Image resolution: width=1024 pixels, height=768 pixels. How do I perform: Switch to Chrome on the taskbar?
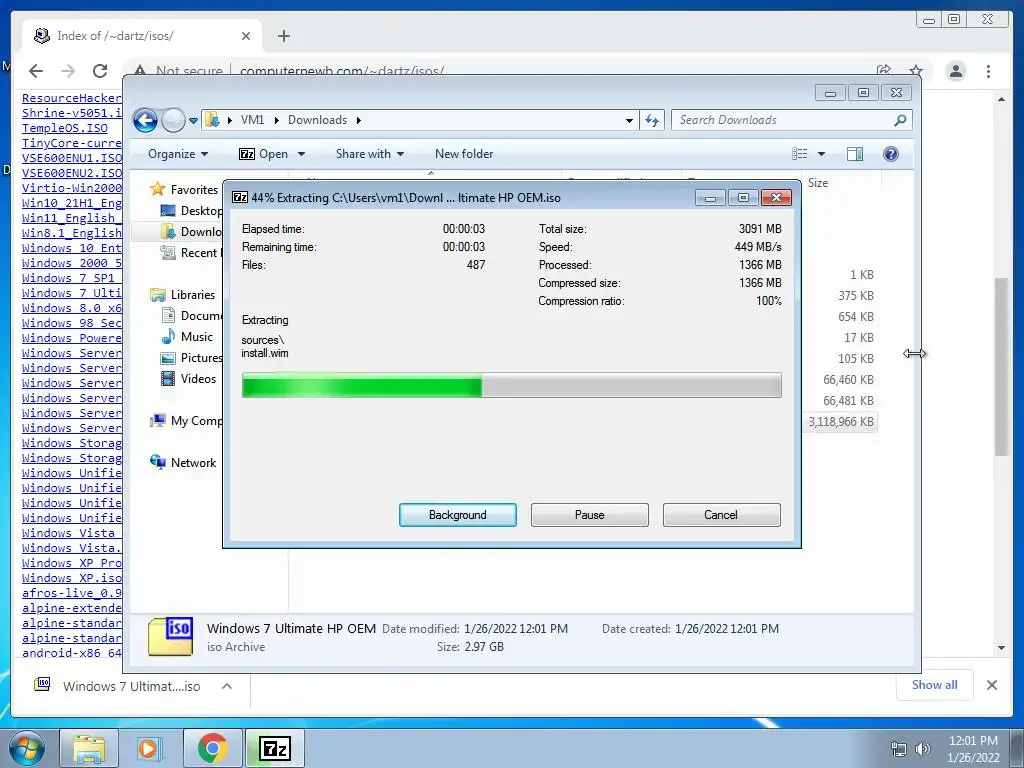click(x=212, y=748)
